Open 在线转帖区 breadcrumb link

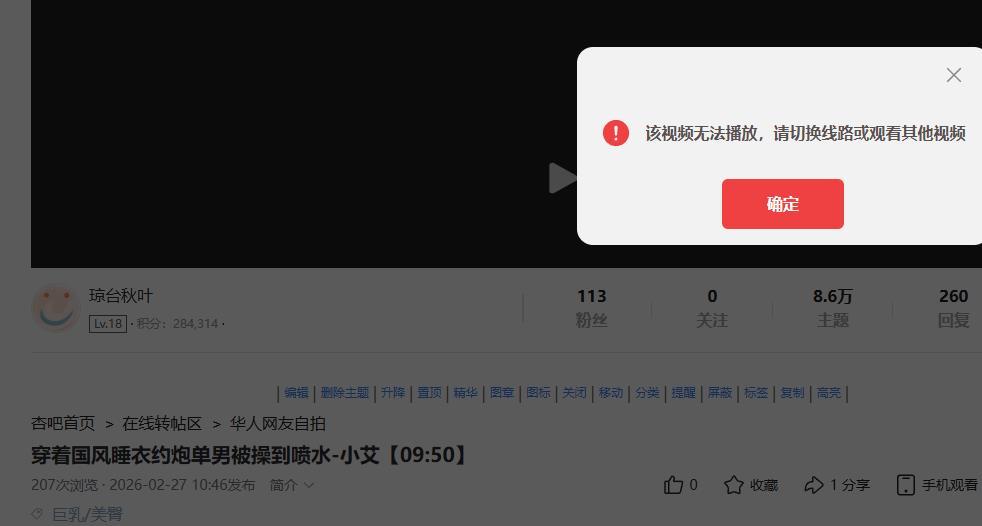click(x=162, y=424)
